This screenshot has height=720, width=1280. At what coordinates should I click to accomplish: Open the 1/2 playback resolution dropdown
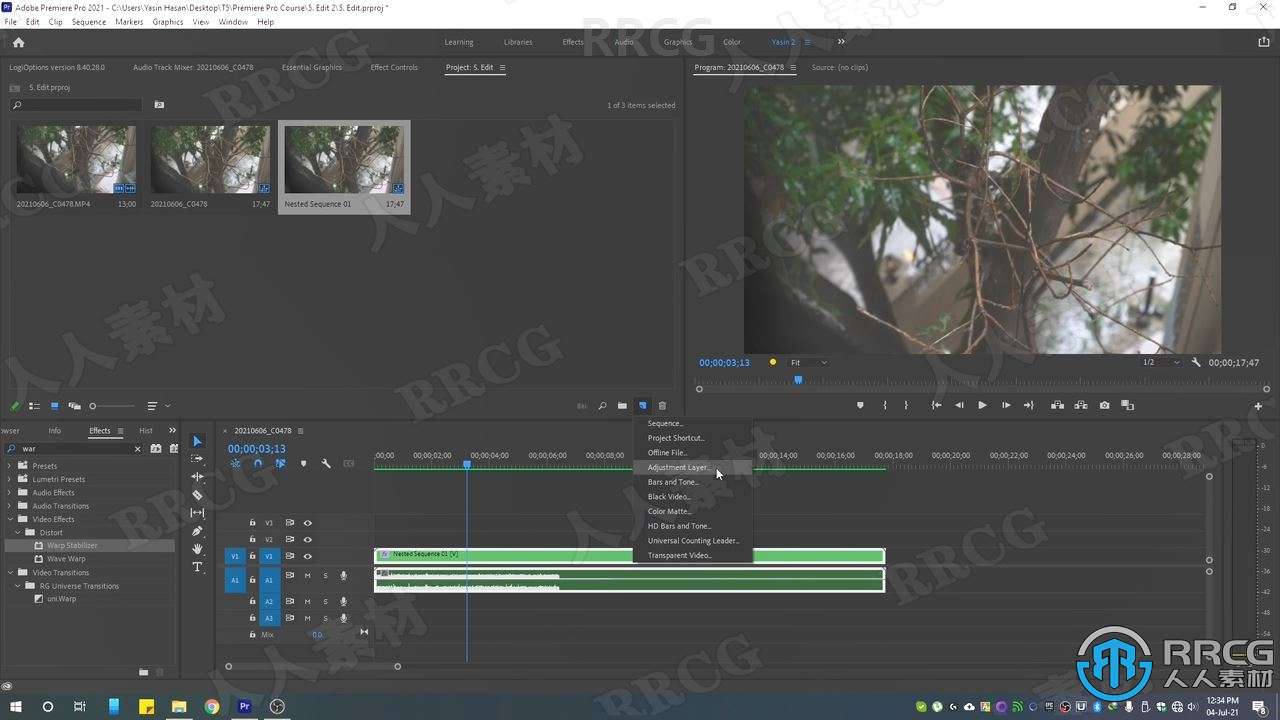(x=1162, y=362)
